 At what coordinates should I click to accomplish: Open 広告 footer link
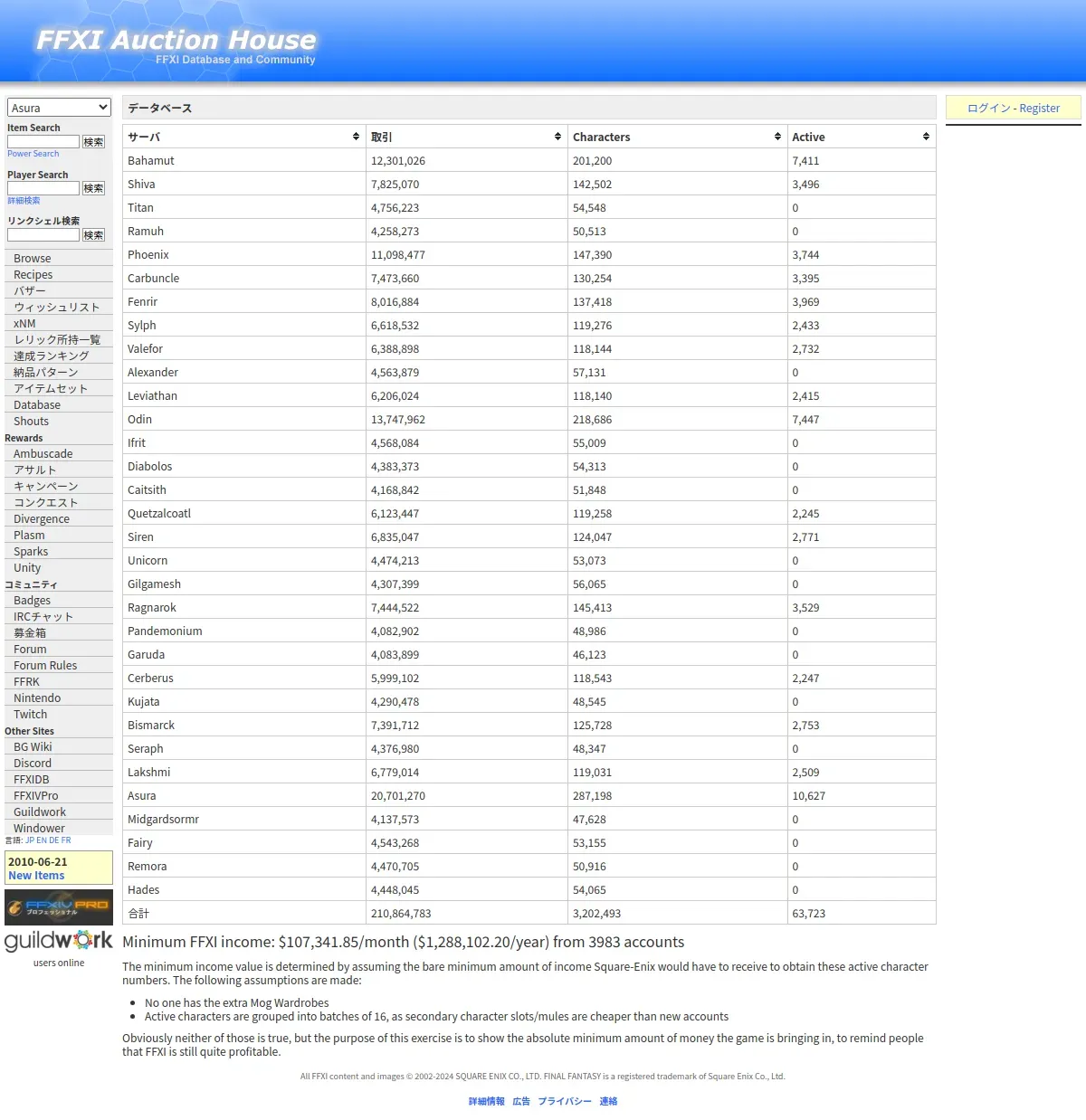[x=521, y=1101]
